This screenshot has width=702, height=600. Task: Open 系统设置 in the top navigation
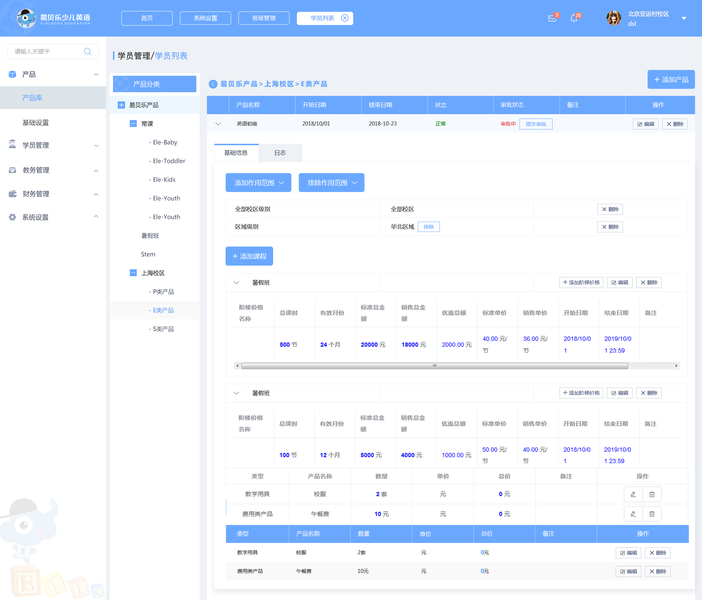click(x=205, y=18)
